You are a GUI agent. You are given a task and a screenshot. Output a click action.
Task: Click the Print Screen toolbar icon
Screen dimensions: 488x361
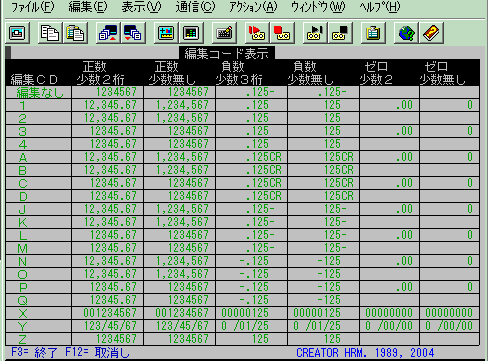tap(17, 33)
